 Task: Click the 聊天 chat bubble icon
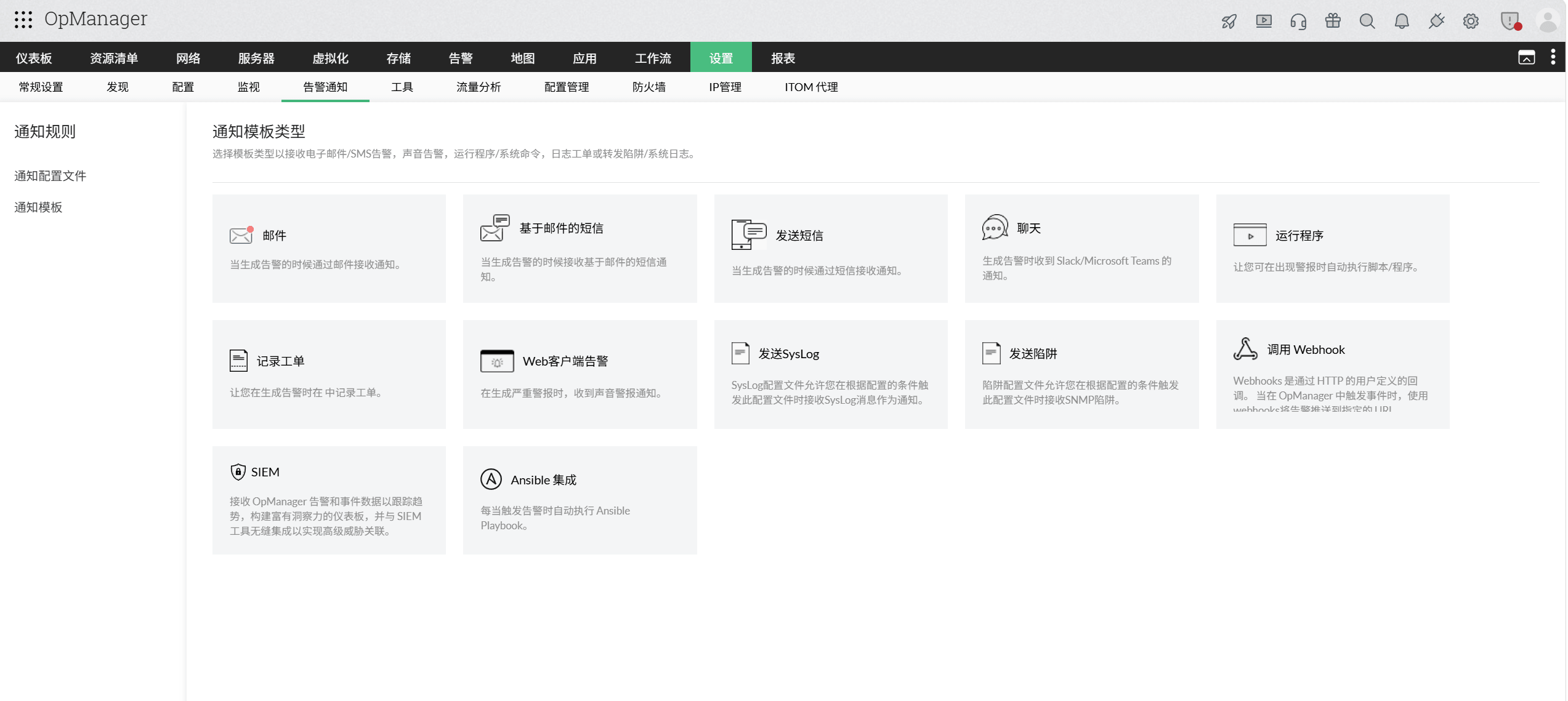995,227
